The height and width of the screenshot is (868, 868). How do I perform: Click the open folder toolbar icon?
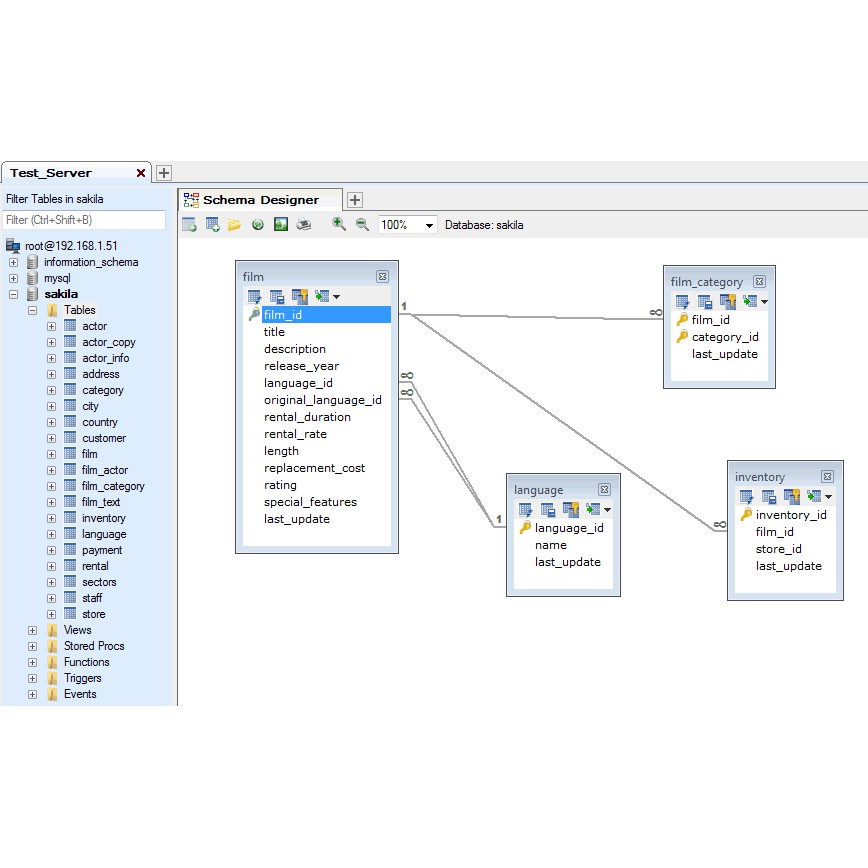(x=234, y=225)
